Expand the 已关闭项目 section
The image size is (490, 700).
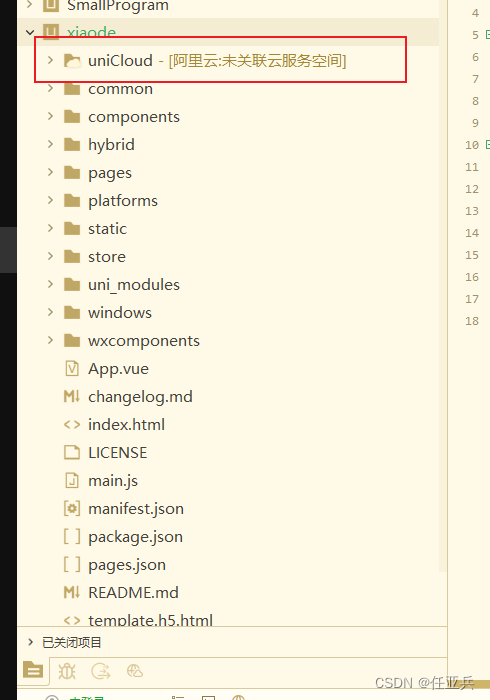click(30, 642)
